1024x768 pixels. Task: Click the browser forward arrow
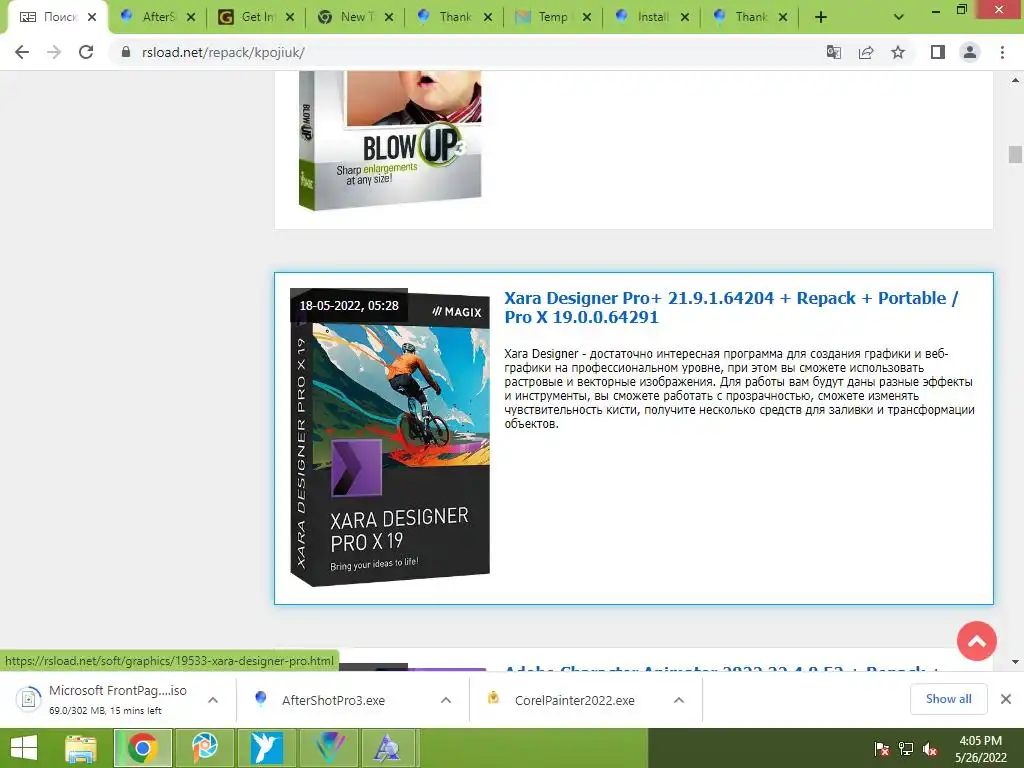pyautogui.click(x=54, y=52)
